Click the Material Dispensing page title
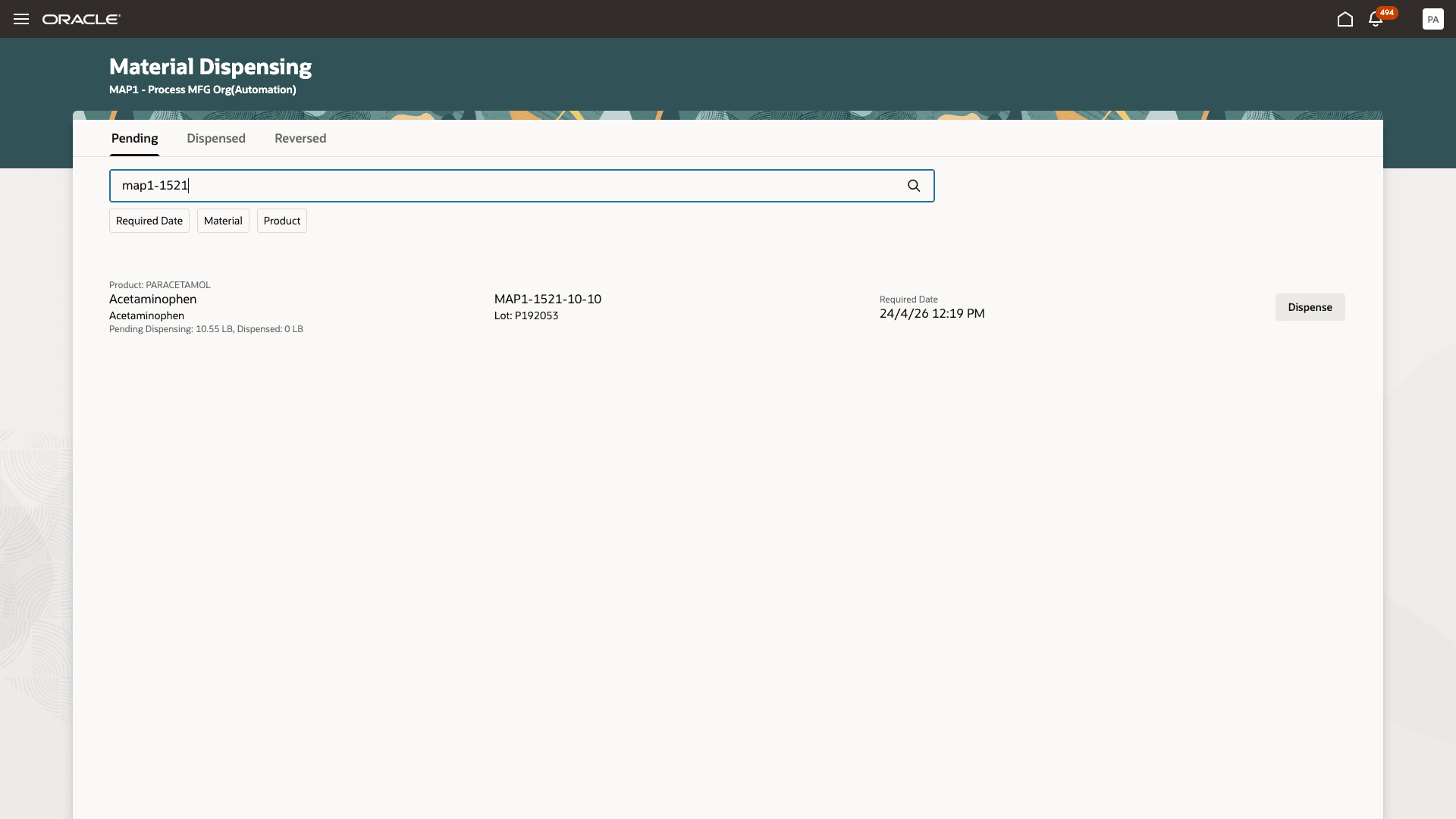Viewport: 1456px width, 819px height. (210, 67)
